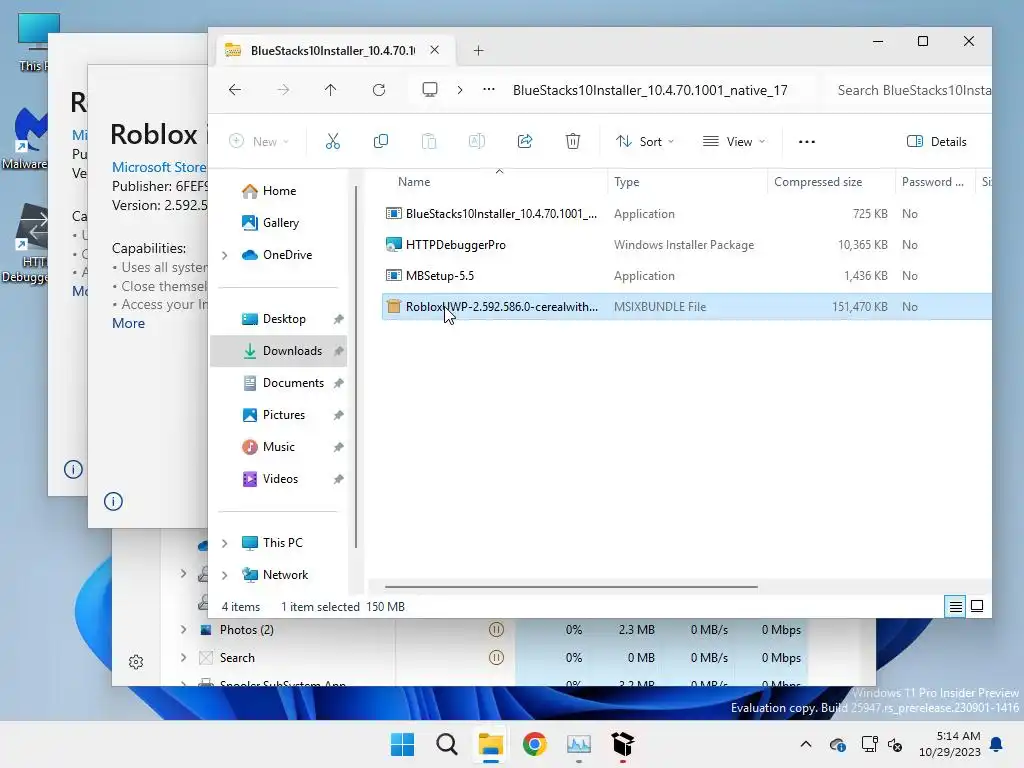Click the Rename icon in toolbar
This screenshot has height=768, width=1024.
(477, 141)
